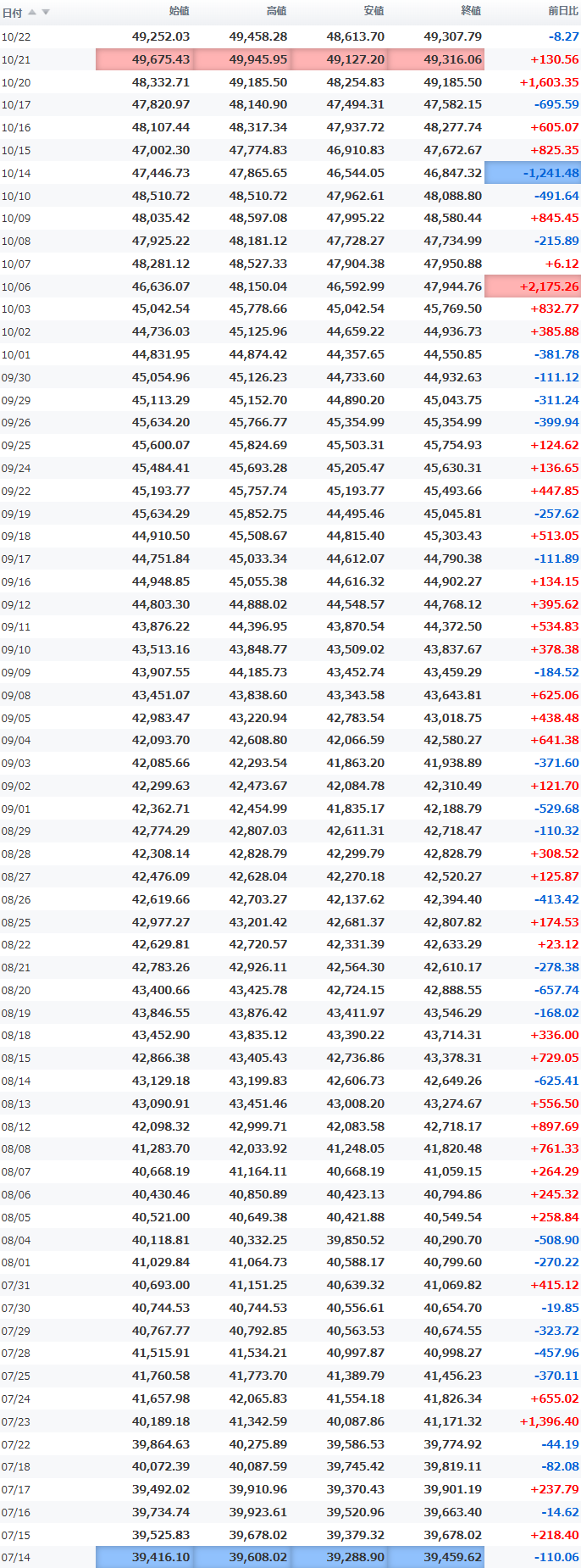Click the 前日比 column header
581x1568 pixels.
563,11
